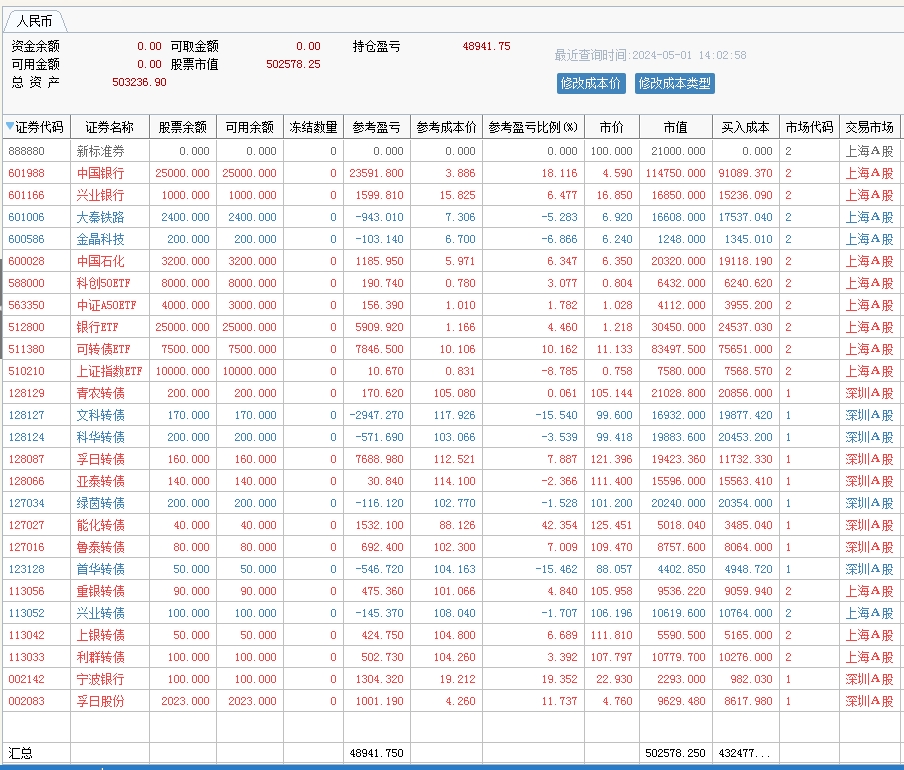This screenshot has height=770, width=904.
Task: Open the 人民币 account tab
Action: coord(35,21)
